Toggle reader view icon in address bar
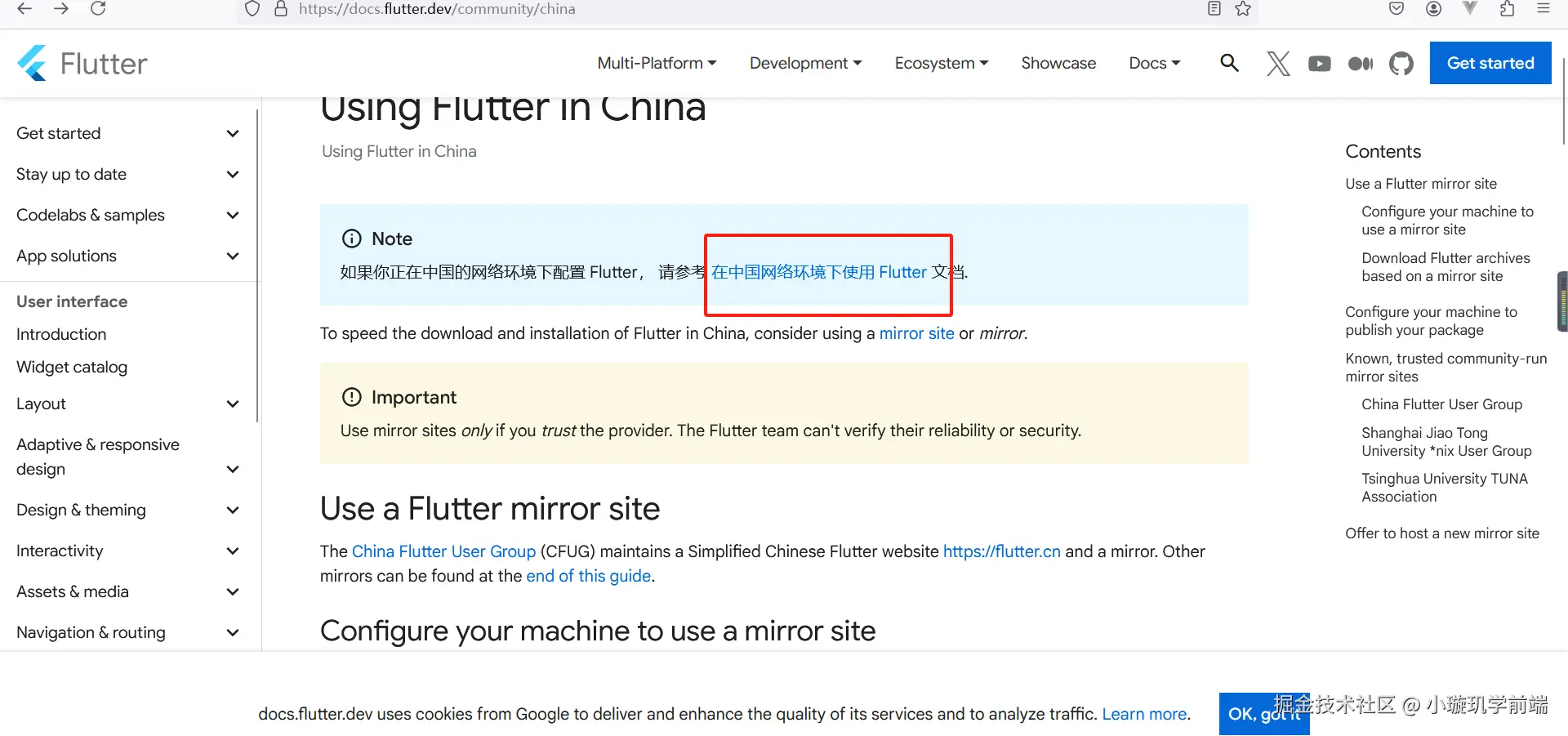 (1214, 9)
